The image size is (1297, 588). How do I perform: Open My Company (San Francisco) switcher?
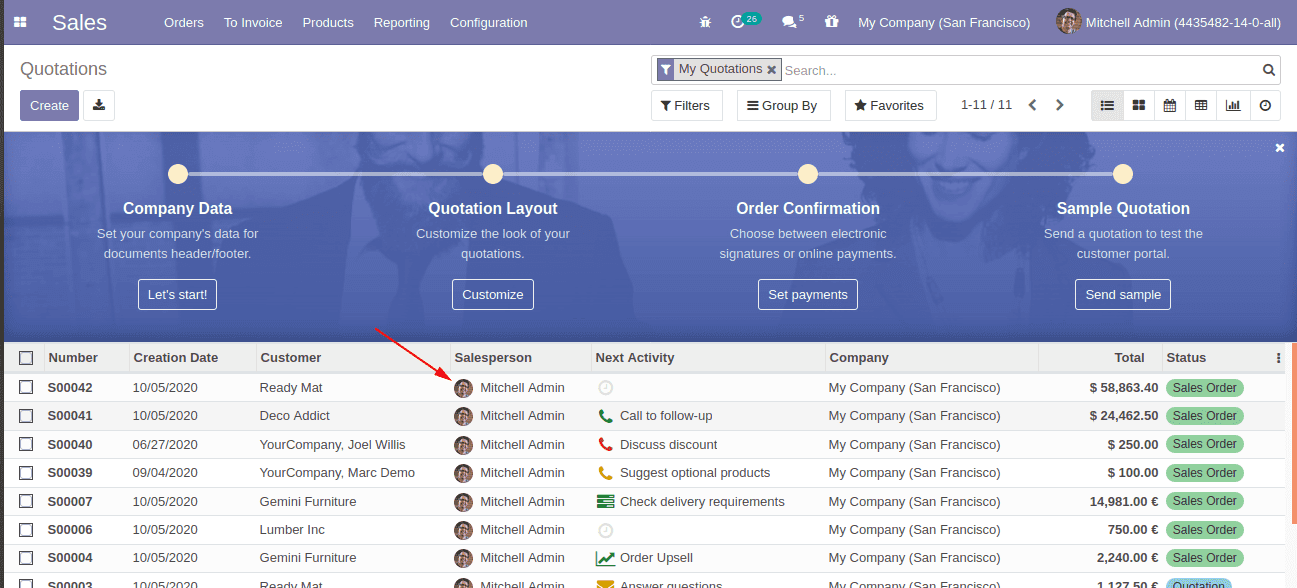pos(944,22)
